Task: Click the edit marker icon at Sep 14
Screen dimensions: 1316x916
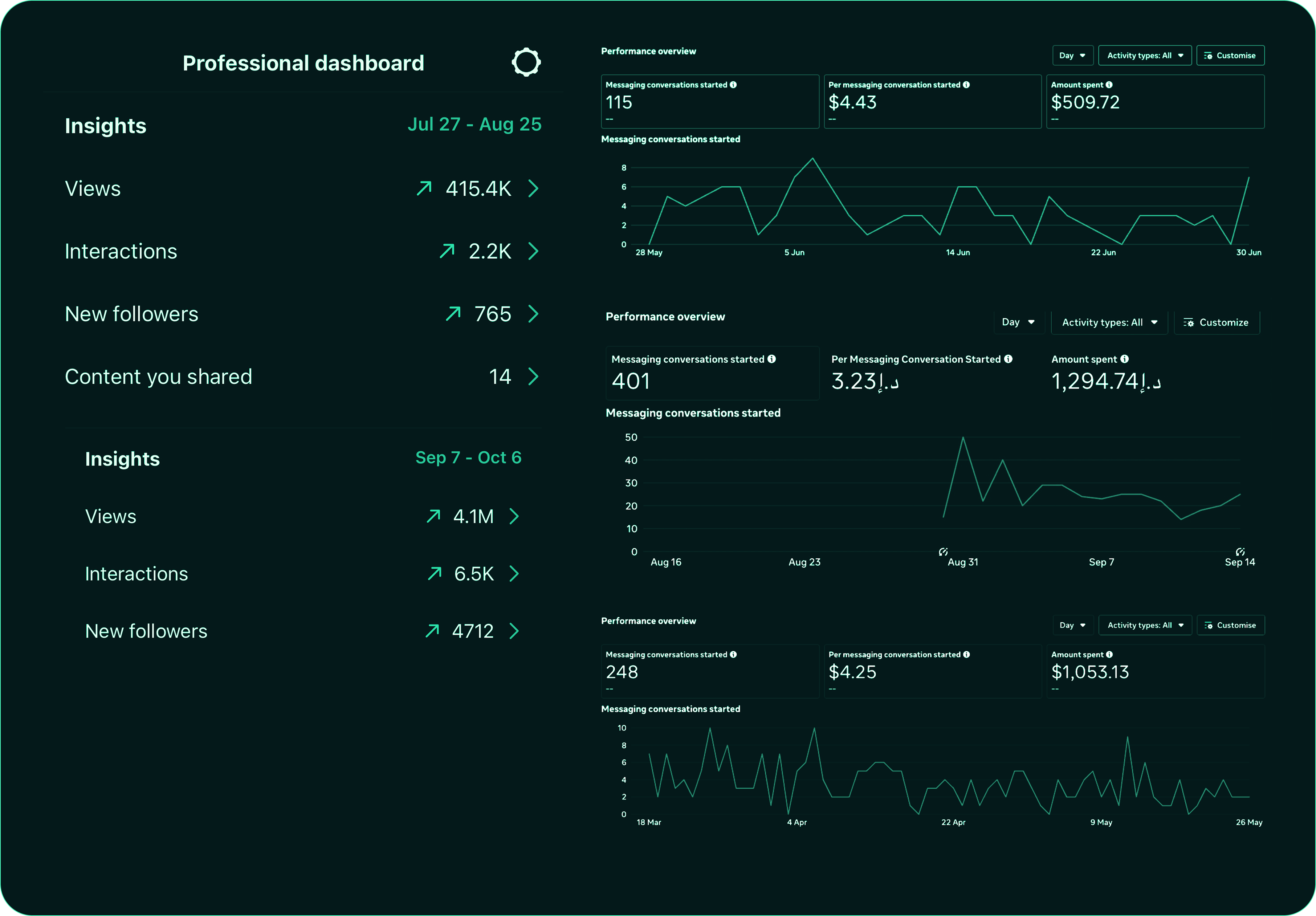Action: 1240,552
